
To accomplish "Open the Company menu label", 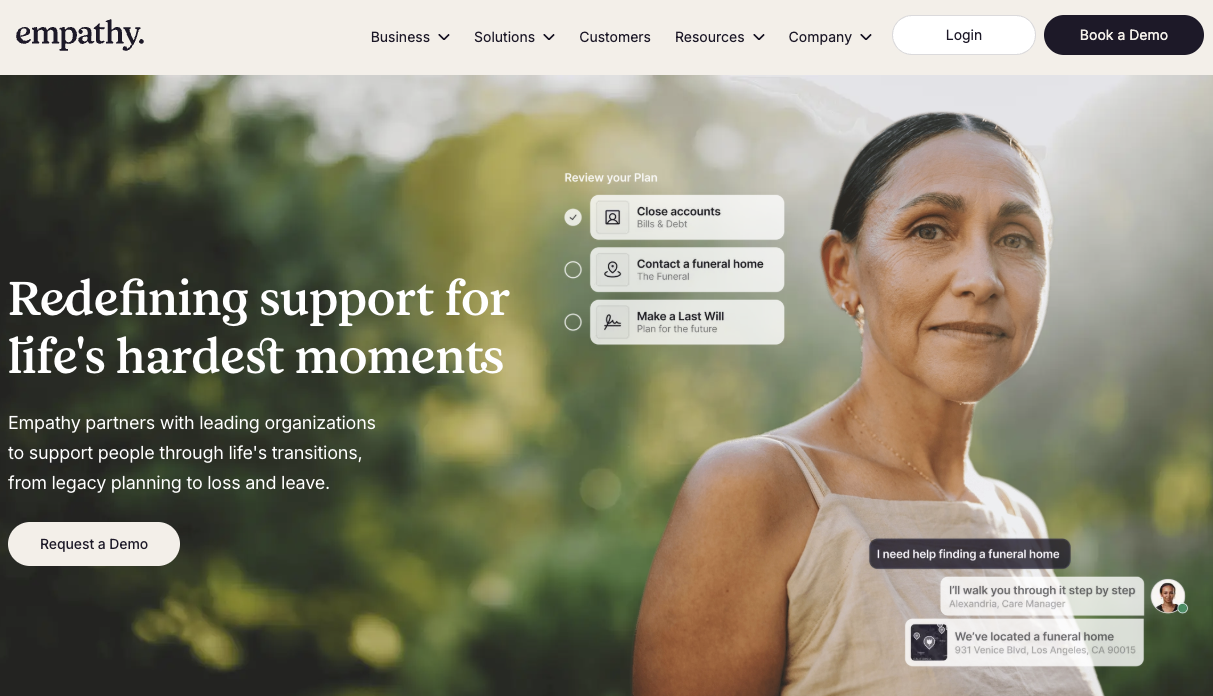I will click(820, 37).
